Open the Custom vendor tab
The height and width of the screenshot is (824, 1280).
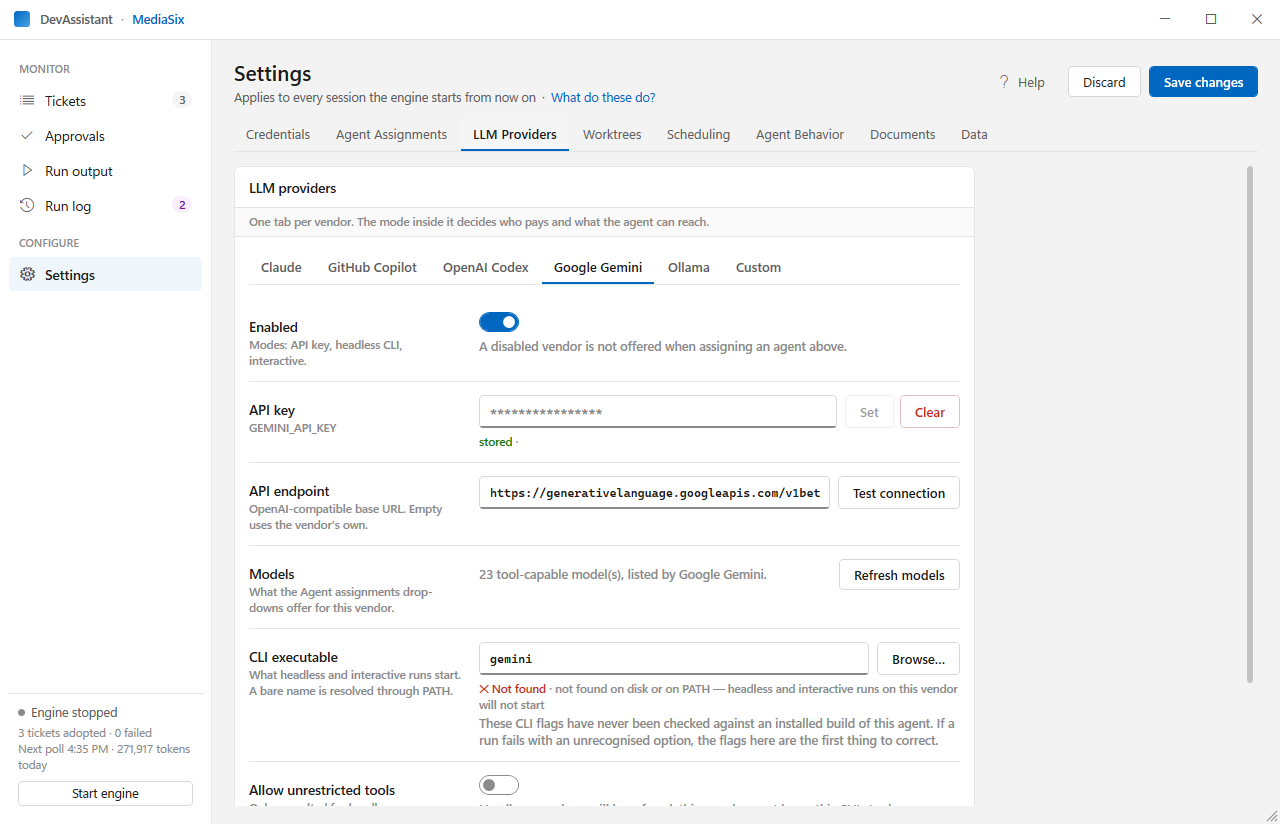pos(758,267)
